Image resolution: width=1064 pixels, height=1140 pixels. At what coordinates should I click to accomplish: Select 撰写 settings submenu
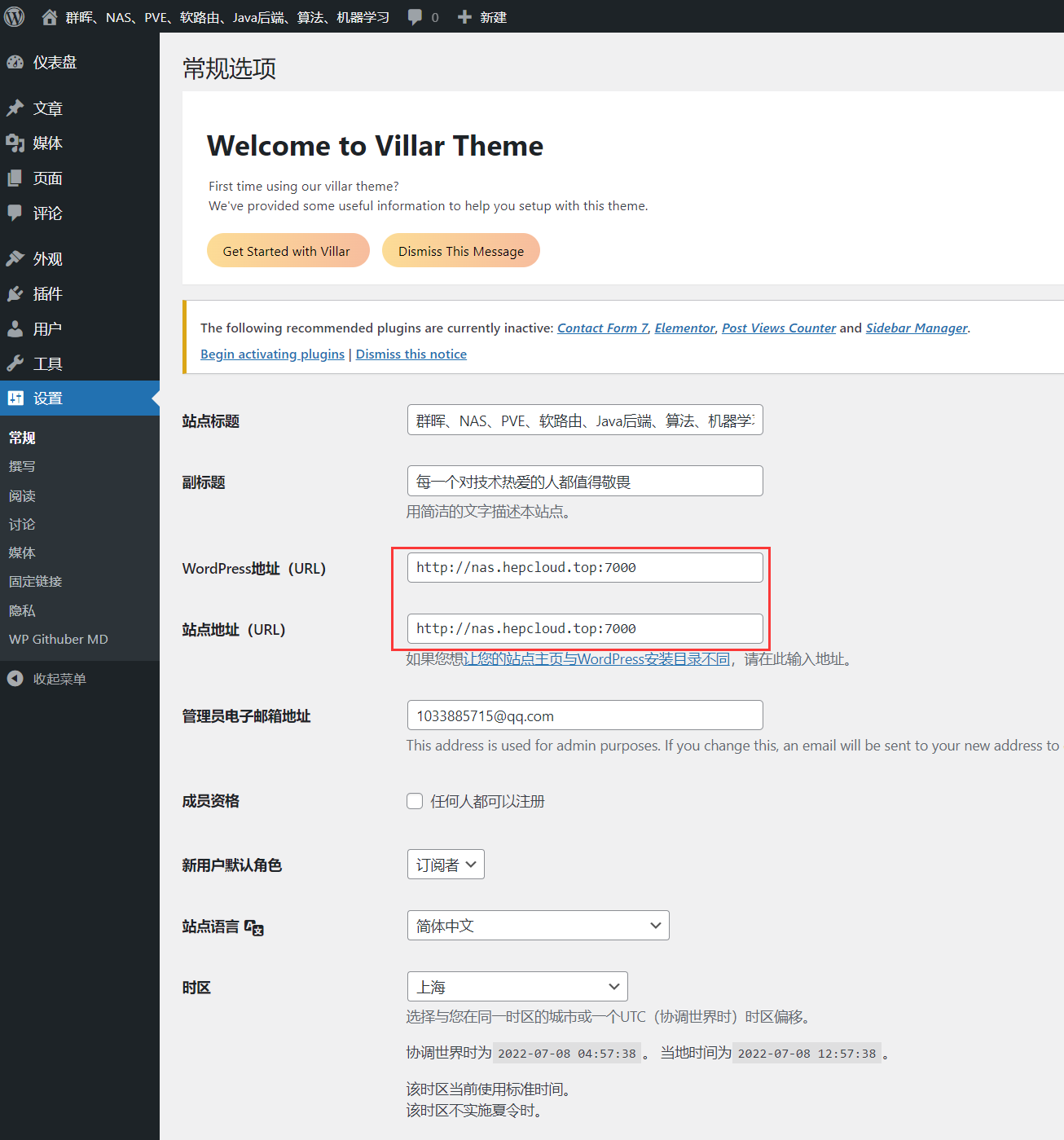pos(22,466)
